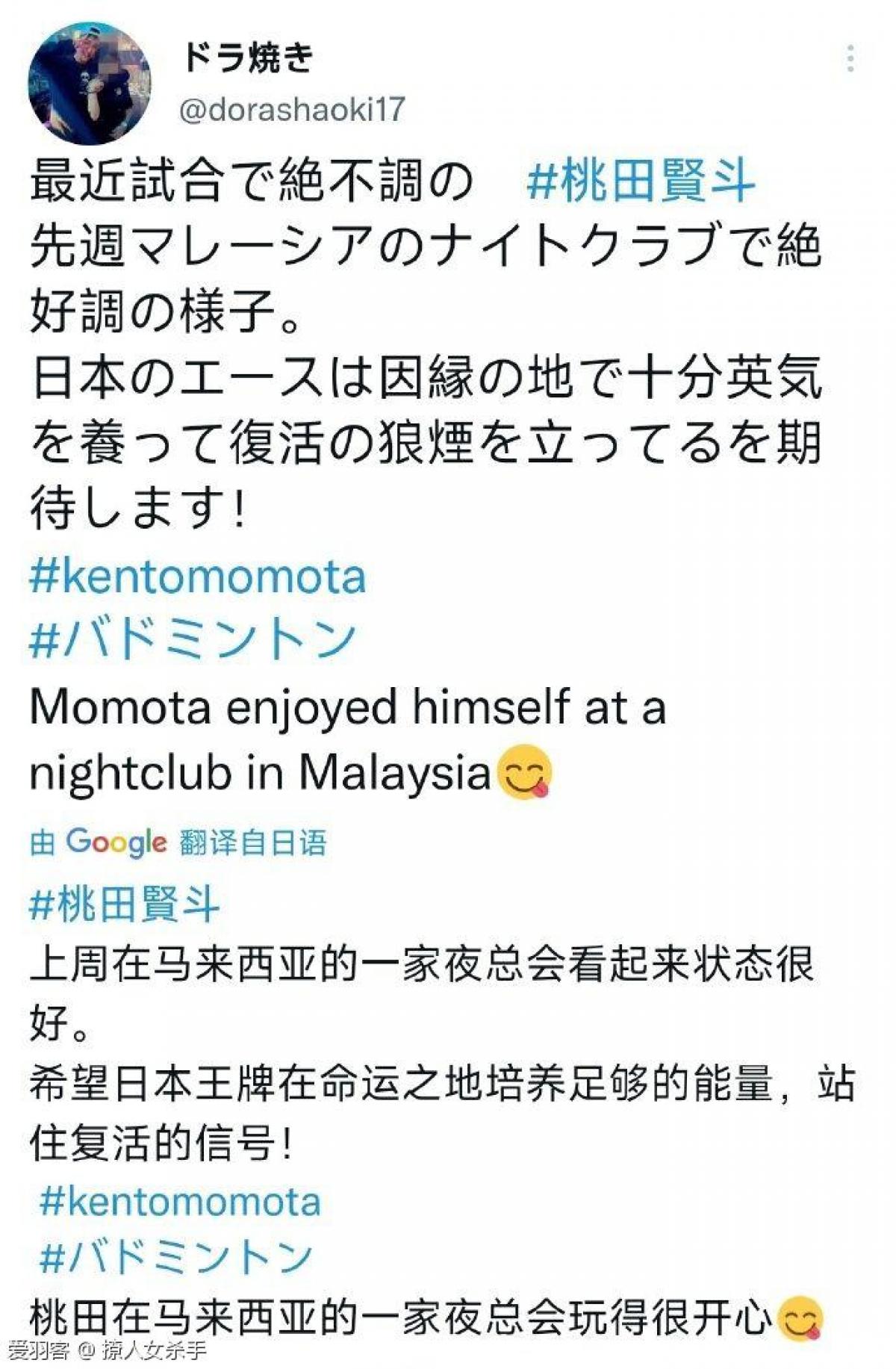The height and width of the screenshot is (1369, 896).
Task: Open #kentomomota hashtag in the translated section
Action: (180, 1202)
